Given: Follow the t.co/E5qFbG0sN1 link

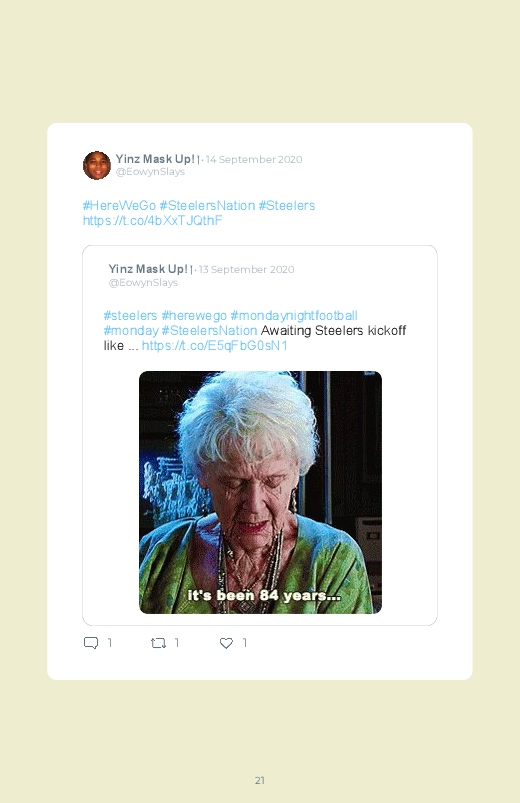Looking at the screenshot, I should pos(215,346).
